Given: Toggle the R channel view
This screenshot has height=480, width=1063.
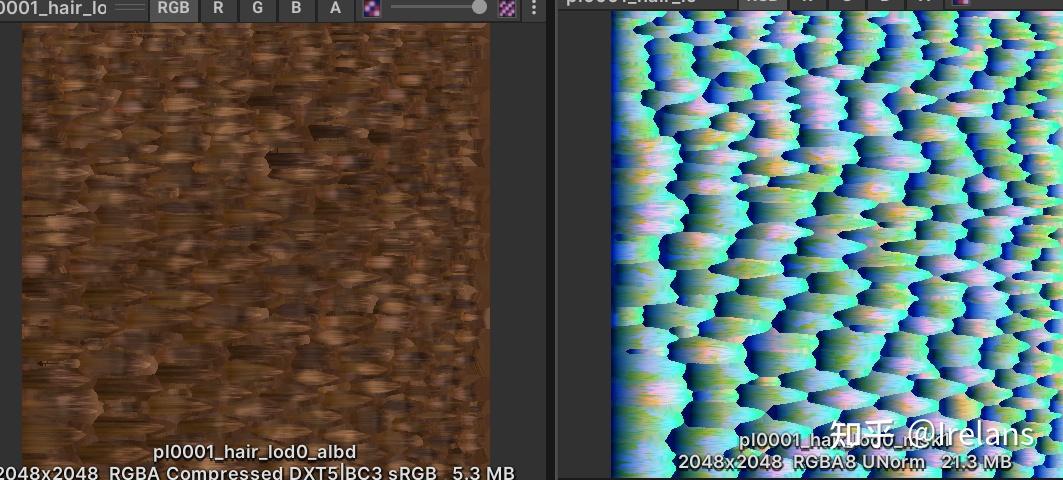Looking at the screenshot, I should point(218,9).
